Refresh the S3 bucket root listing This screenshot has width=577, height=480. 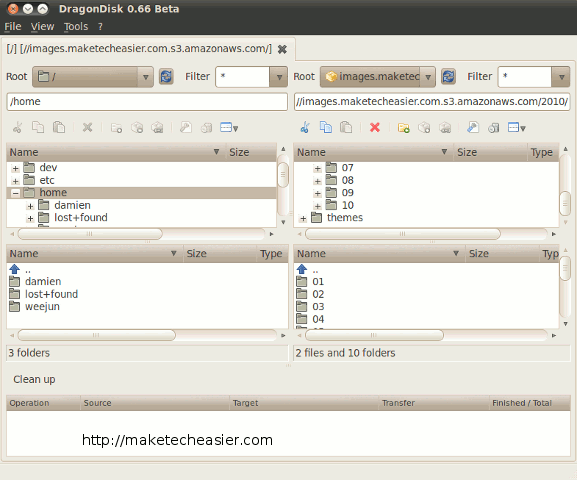pos(448,77)
